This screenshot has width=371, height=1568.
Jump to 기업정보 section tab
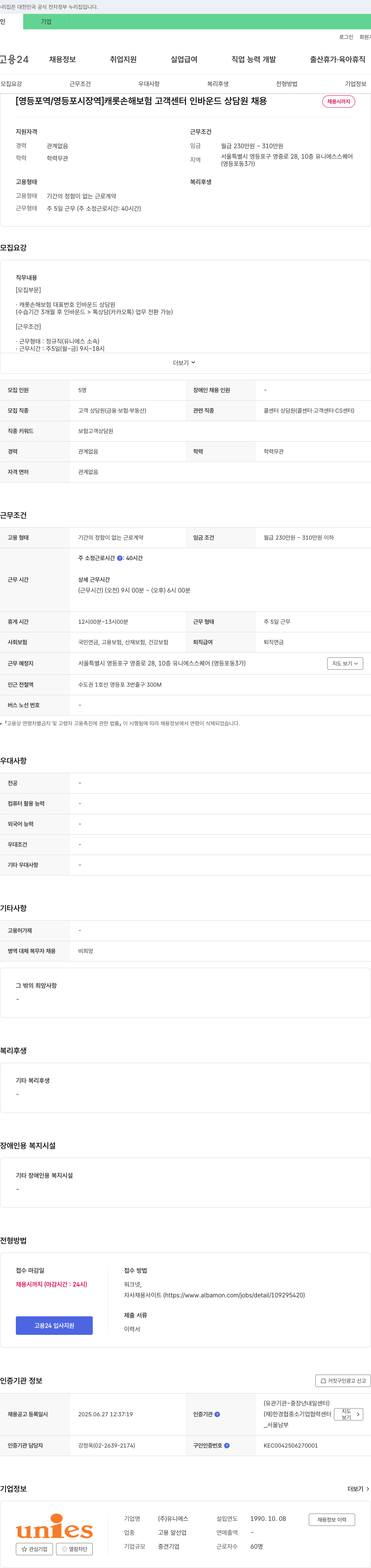356,84
